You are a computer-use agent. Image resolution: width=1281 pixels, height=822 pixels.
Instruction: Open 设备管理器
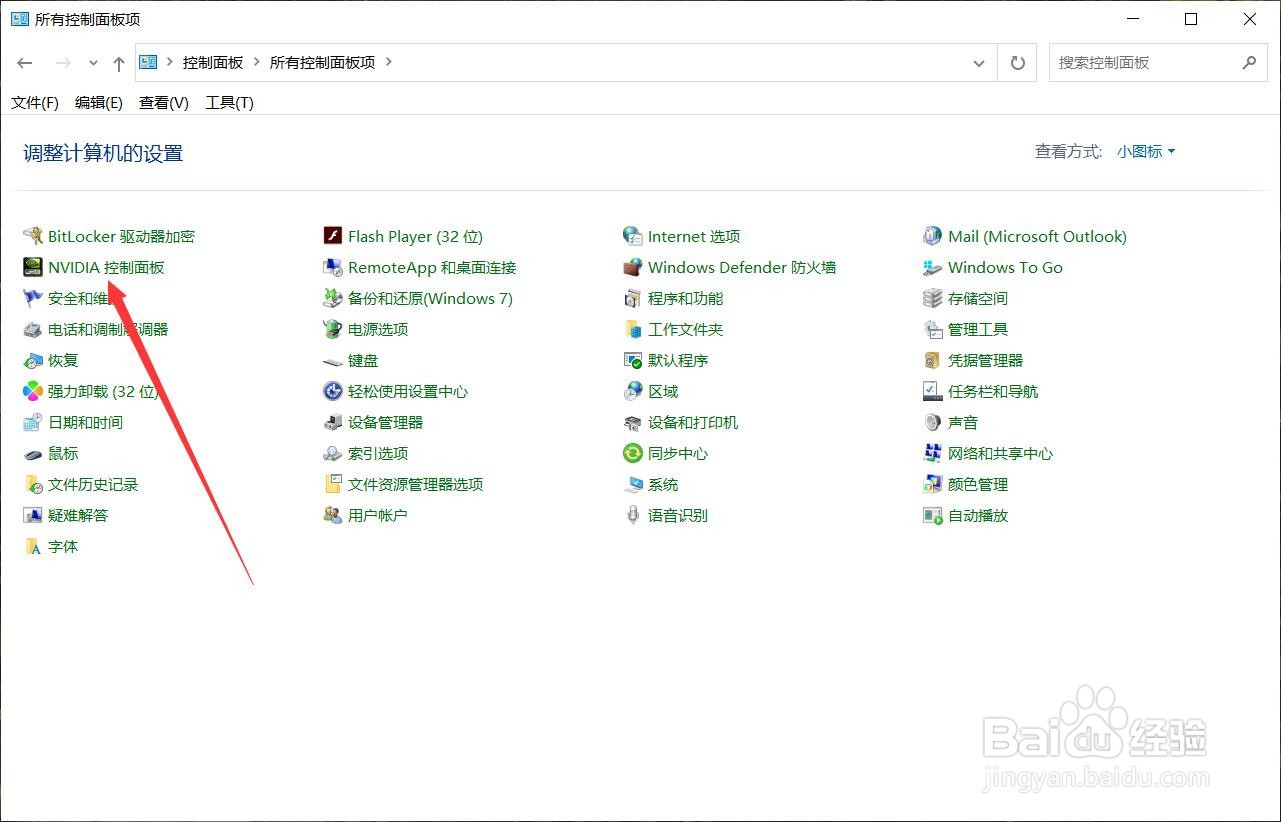(x=385, y=422)
